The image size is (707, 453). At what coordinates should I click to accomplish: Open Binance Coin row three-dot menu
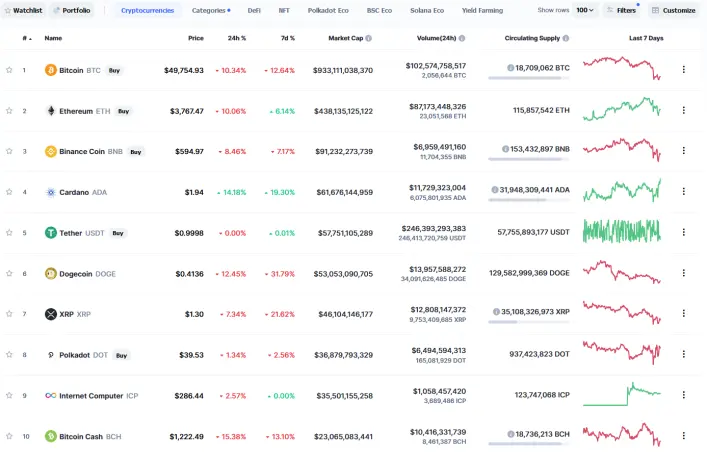click(x=684, y=151)
